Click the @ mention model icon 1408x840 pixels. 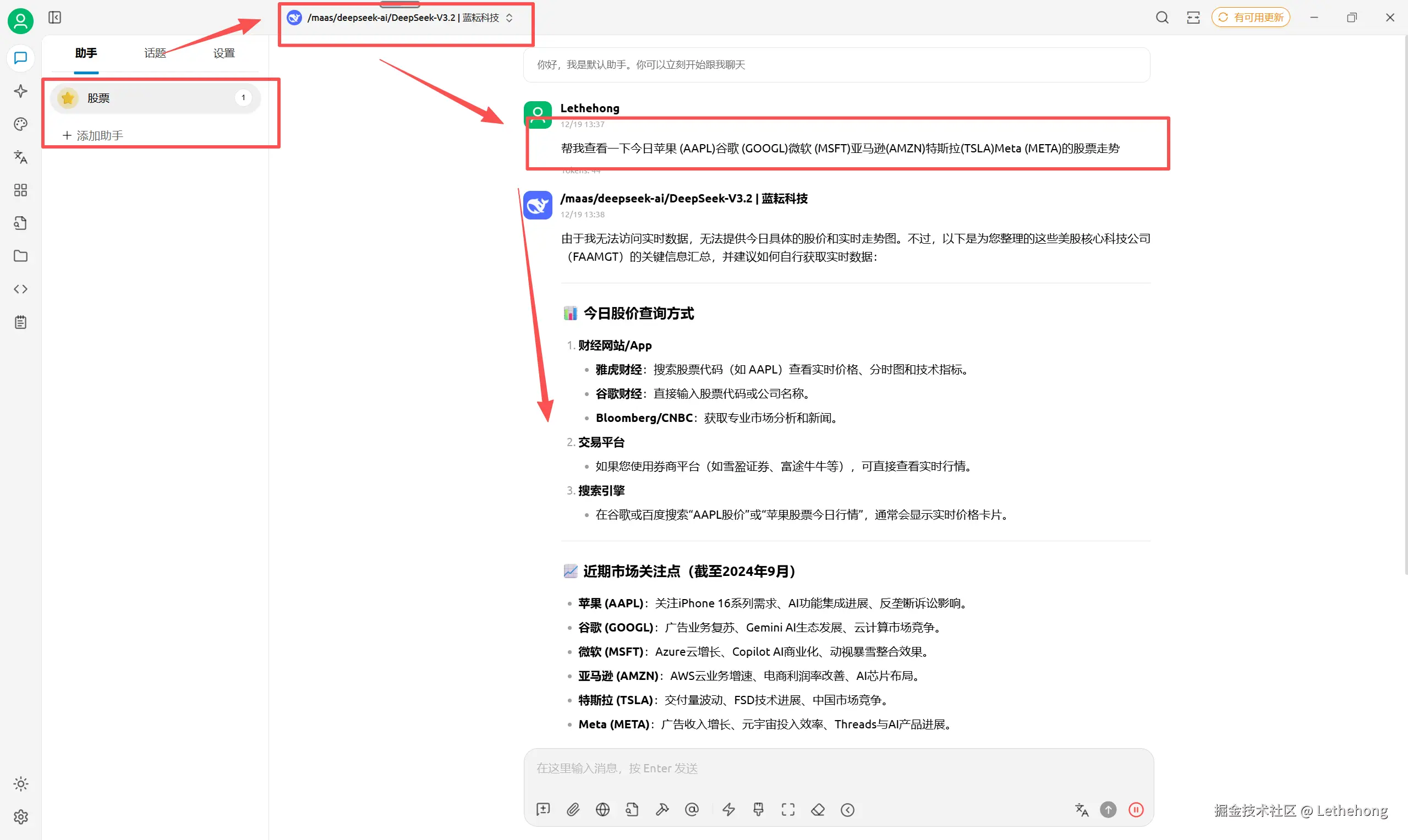[x=691, y=809]
